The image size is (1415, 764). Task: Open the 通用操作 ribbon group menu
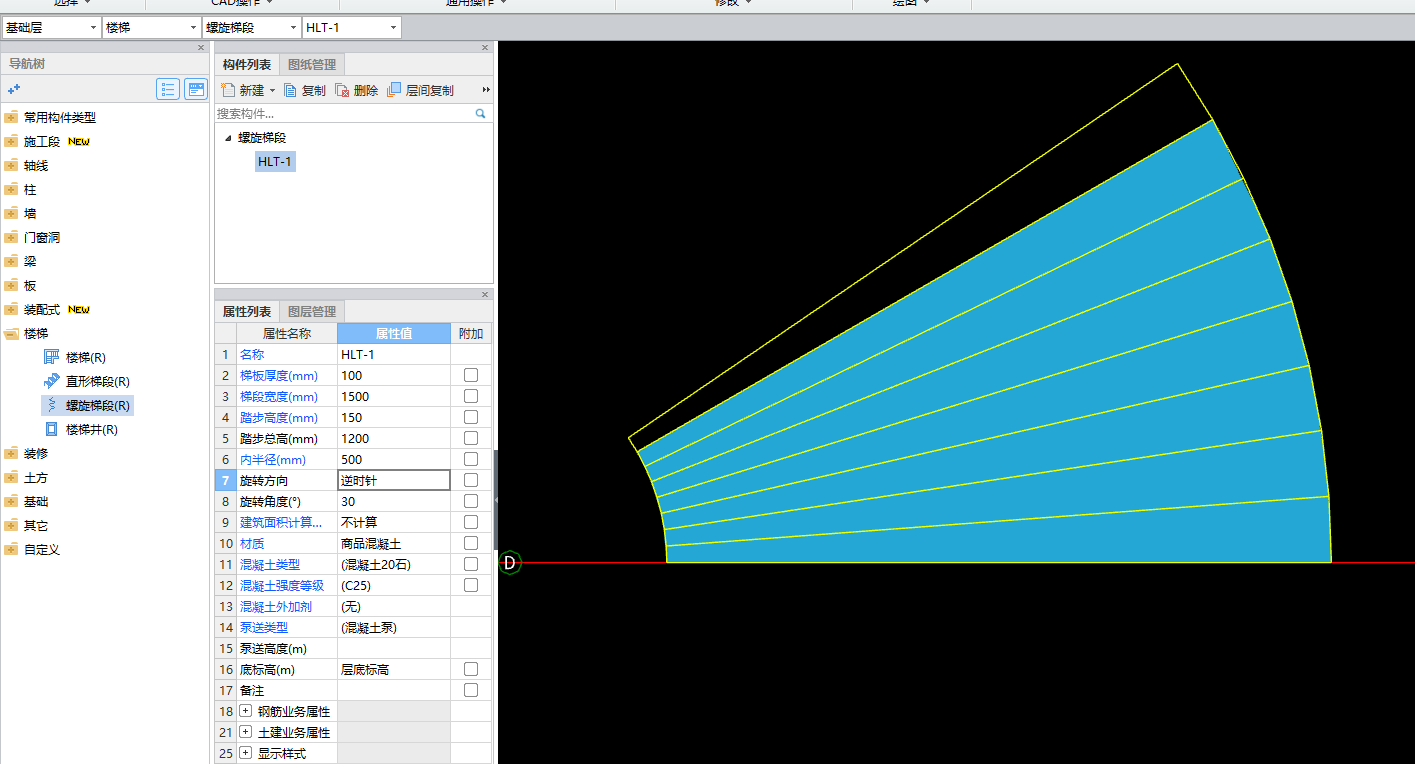coord(477,3)
